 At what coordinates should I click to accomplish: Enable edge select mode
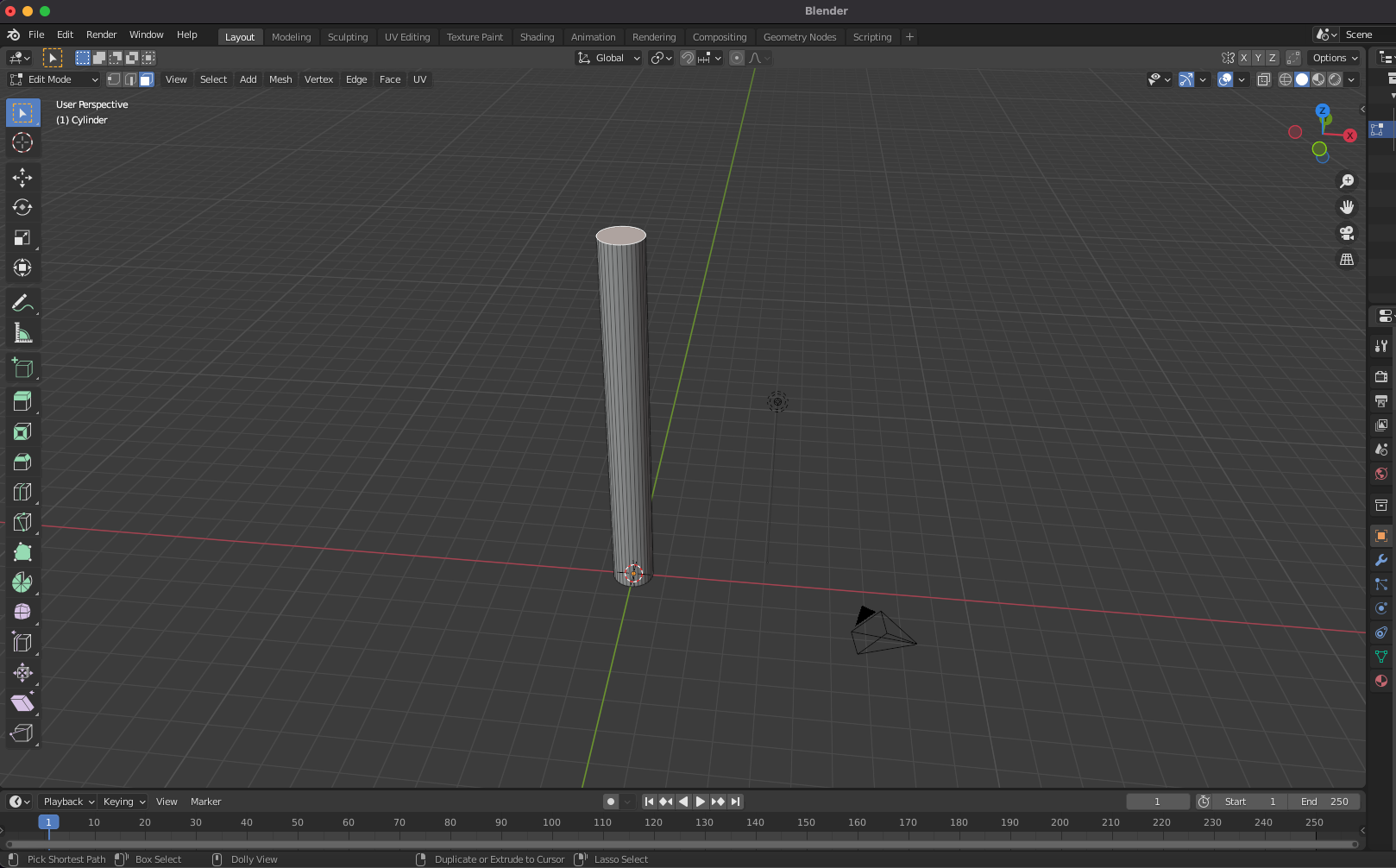130,79
